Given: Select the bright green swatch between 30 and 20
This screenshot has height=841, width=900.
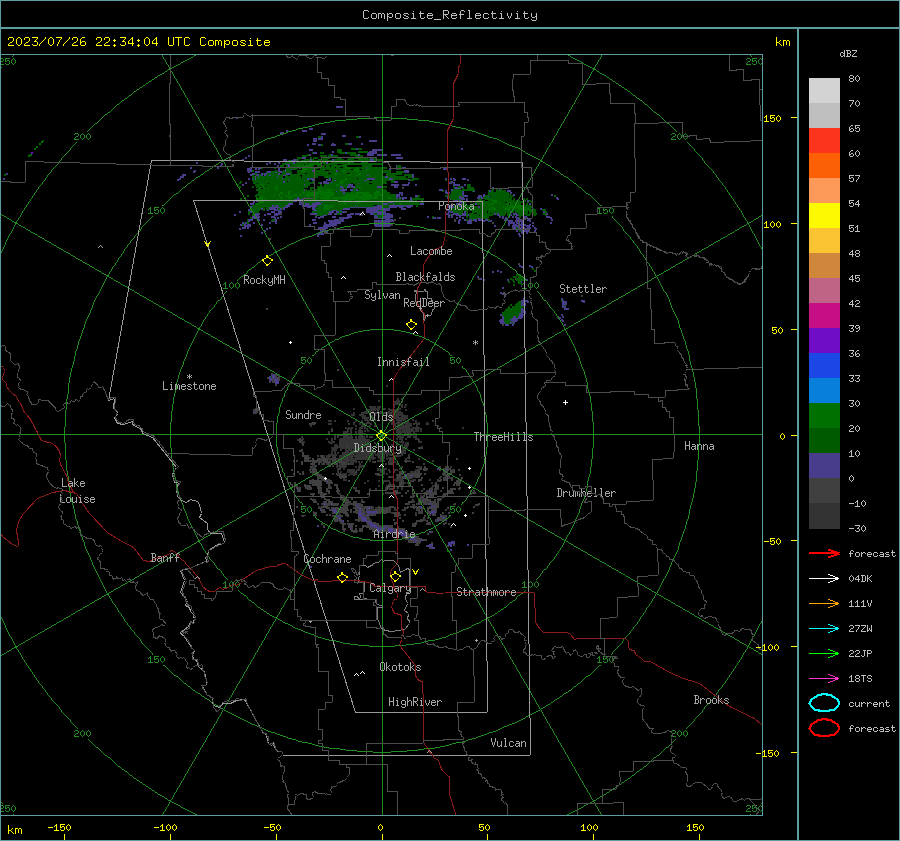Looking at the screenshot, I should 824,415.
